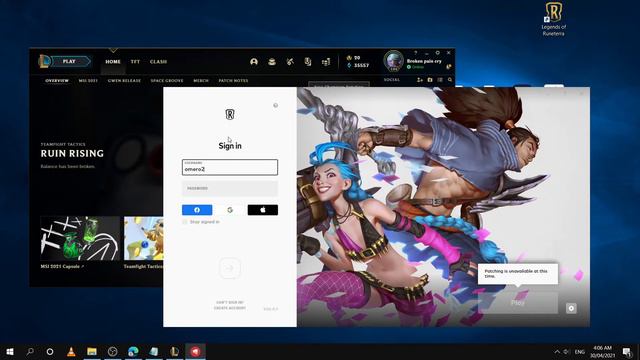This screenshot has width=640, height=360.
Task: Click the help icon on sign-in panel
Action: 276,105
